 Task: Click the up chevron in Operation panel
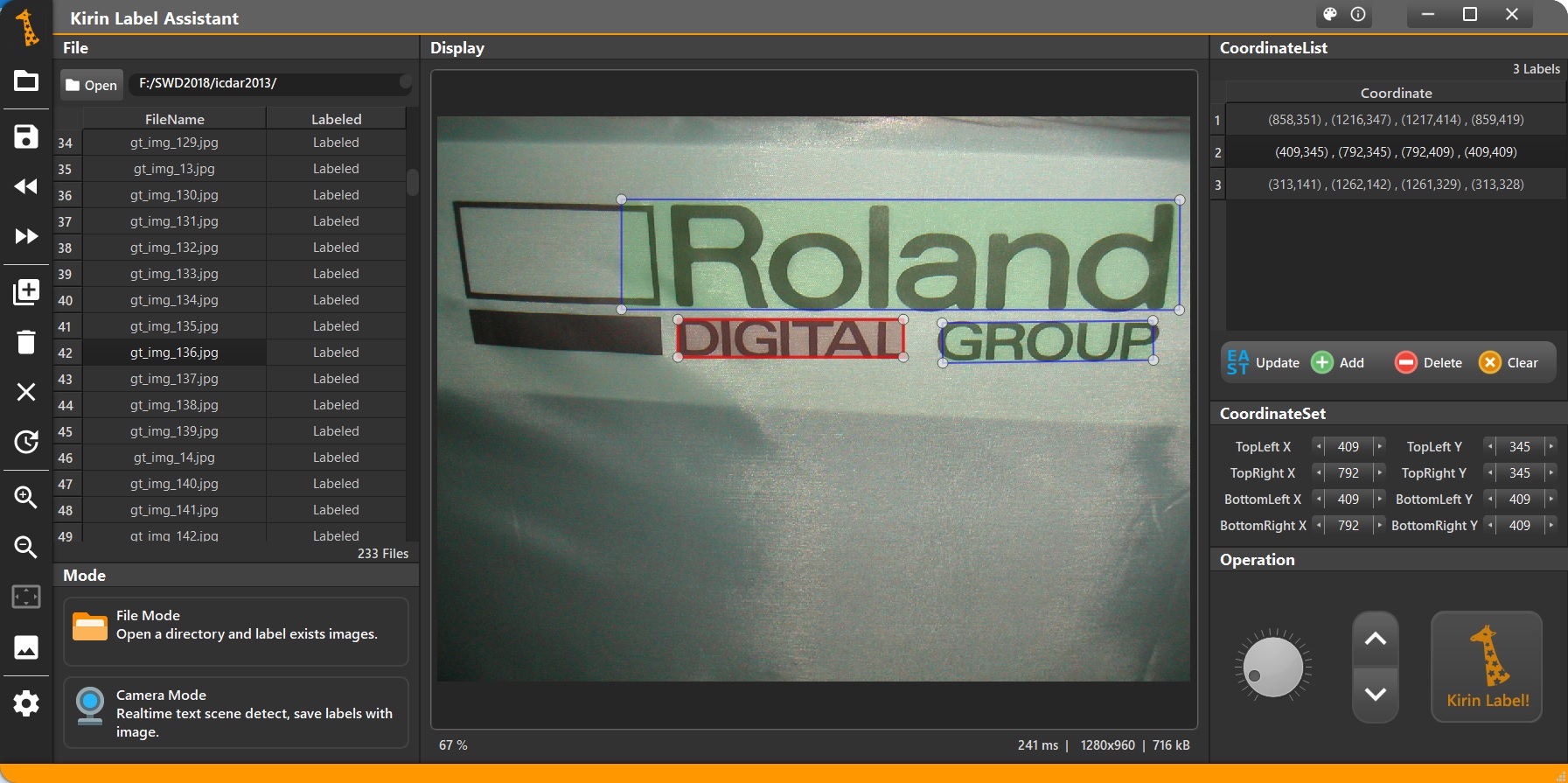pos(1376,639)
